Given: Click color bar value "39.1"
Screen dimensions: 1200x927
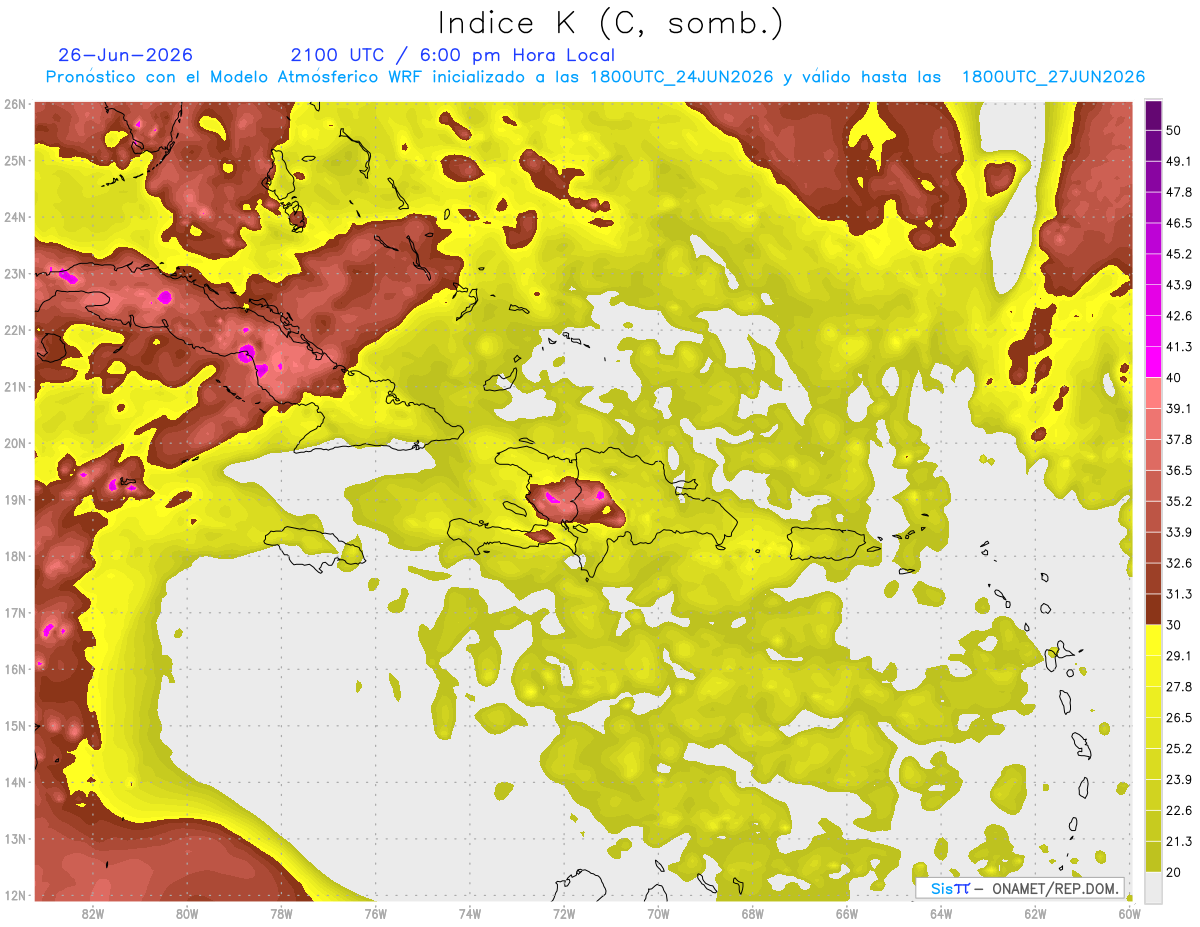Looking at the screenshot, I should click(x=1179, y=408).
